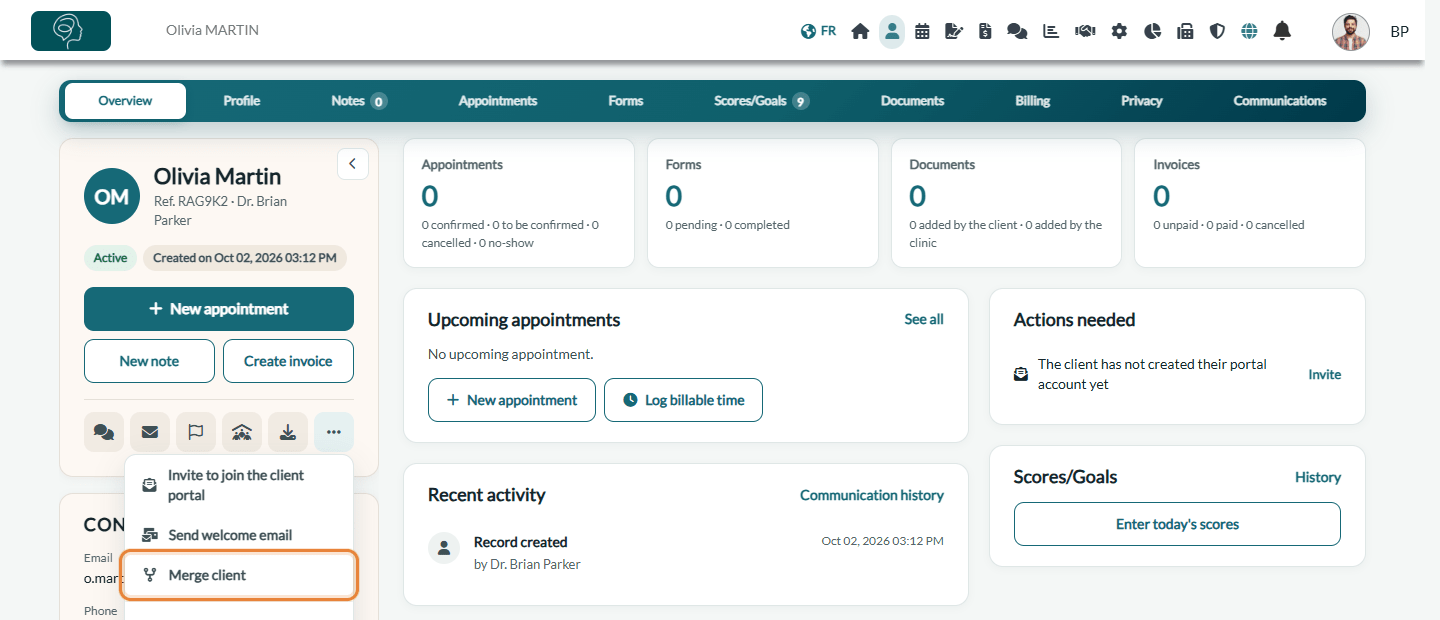Viewport: 1440px width, 620px height.
Task: Open the Communications tab
Action: point(1280,101)
